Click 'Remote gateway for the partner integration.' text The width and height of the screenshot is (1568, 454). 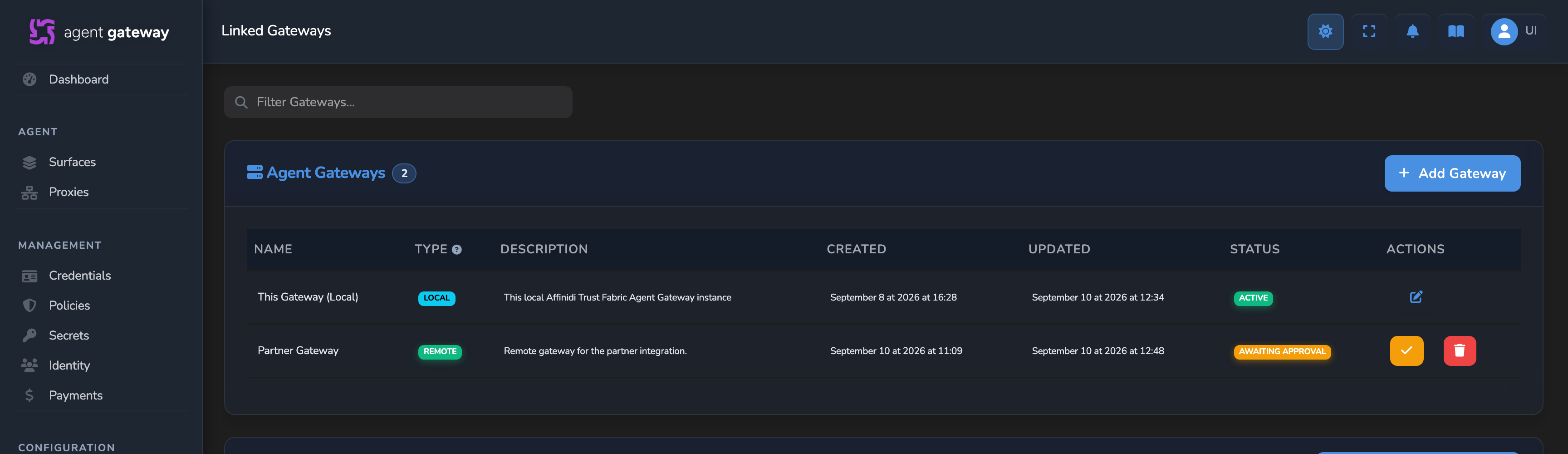pyautogui.click(x=595, y=351)
